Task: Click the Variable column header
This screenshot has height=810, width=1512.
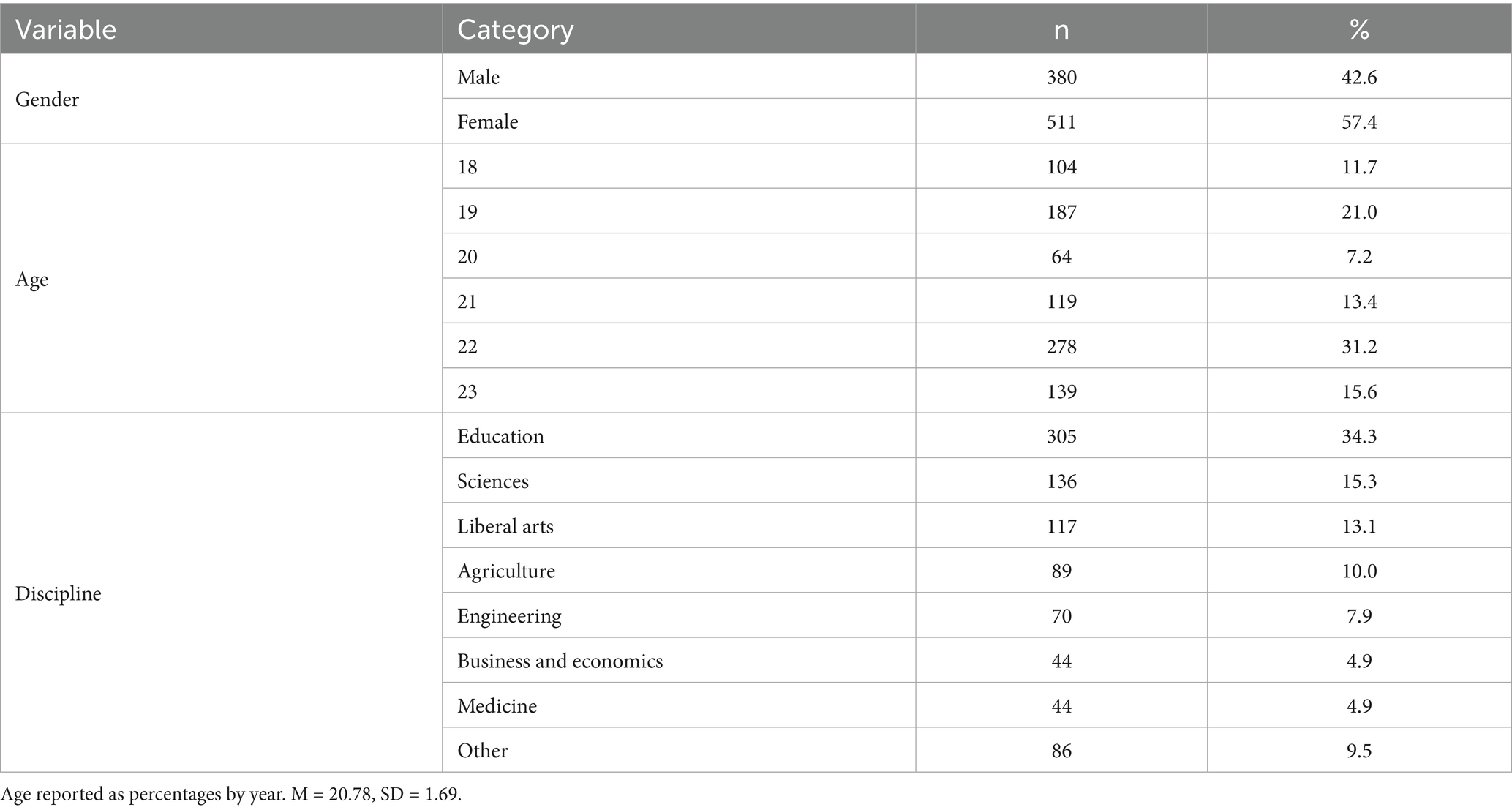Action: point(66,29)
